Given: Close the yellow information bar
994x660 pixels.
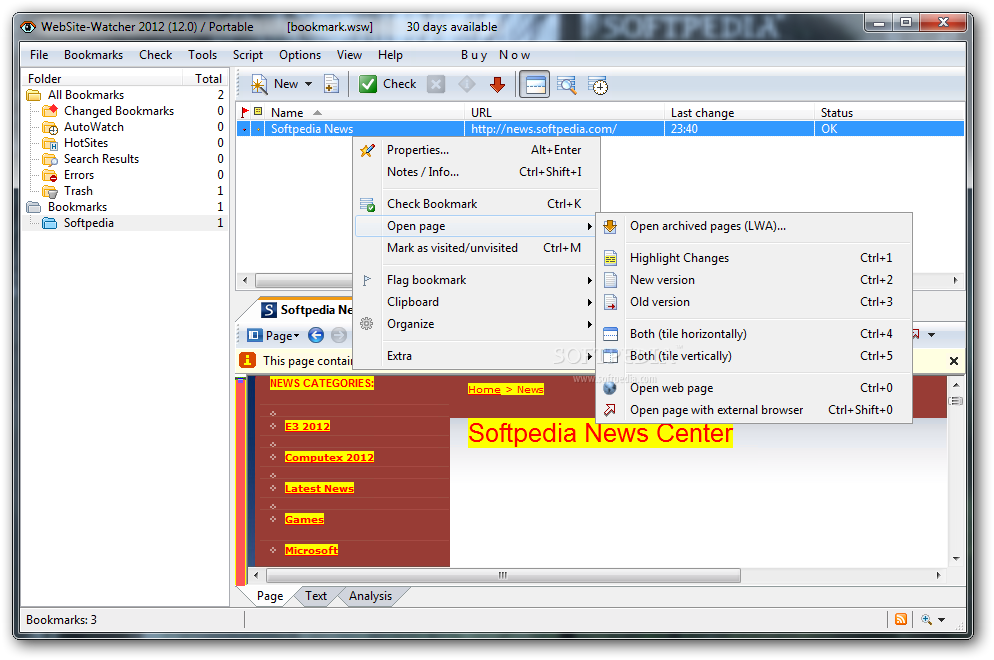Looking at the screenshot, I should (x=953, y=361).
